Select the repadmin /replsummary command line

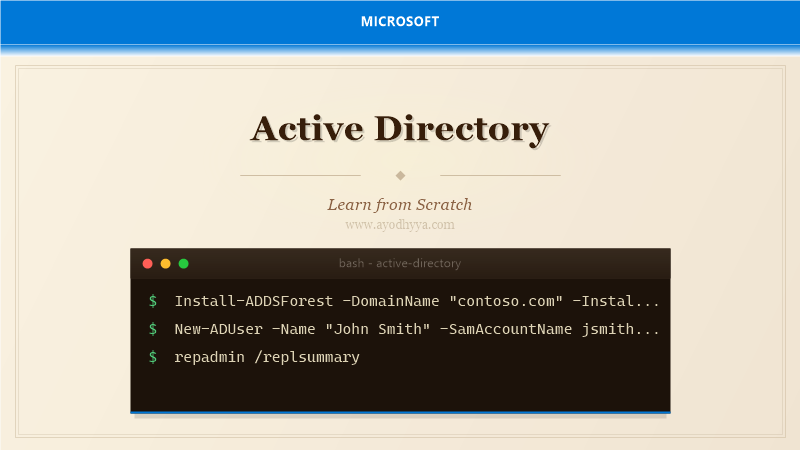(267, 357)
